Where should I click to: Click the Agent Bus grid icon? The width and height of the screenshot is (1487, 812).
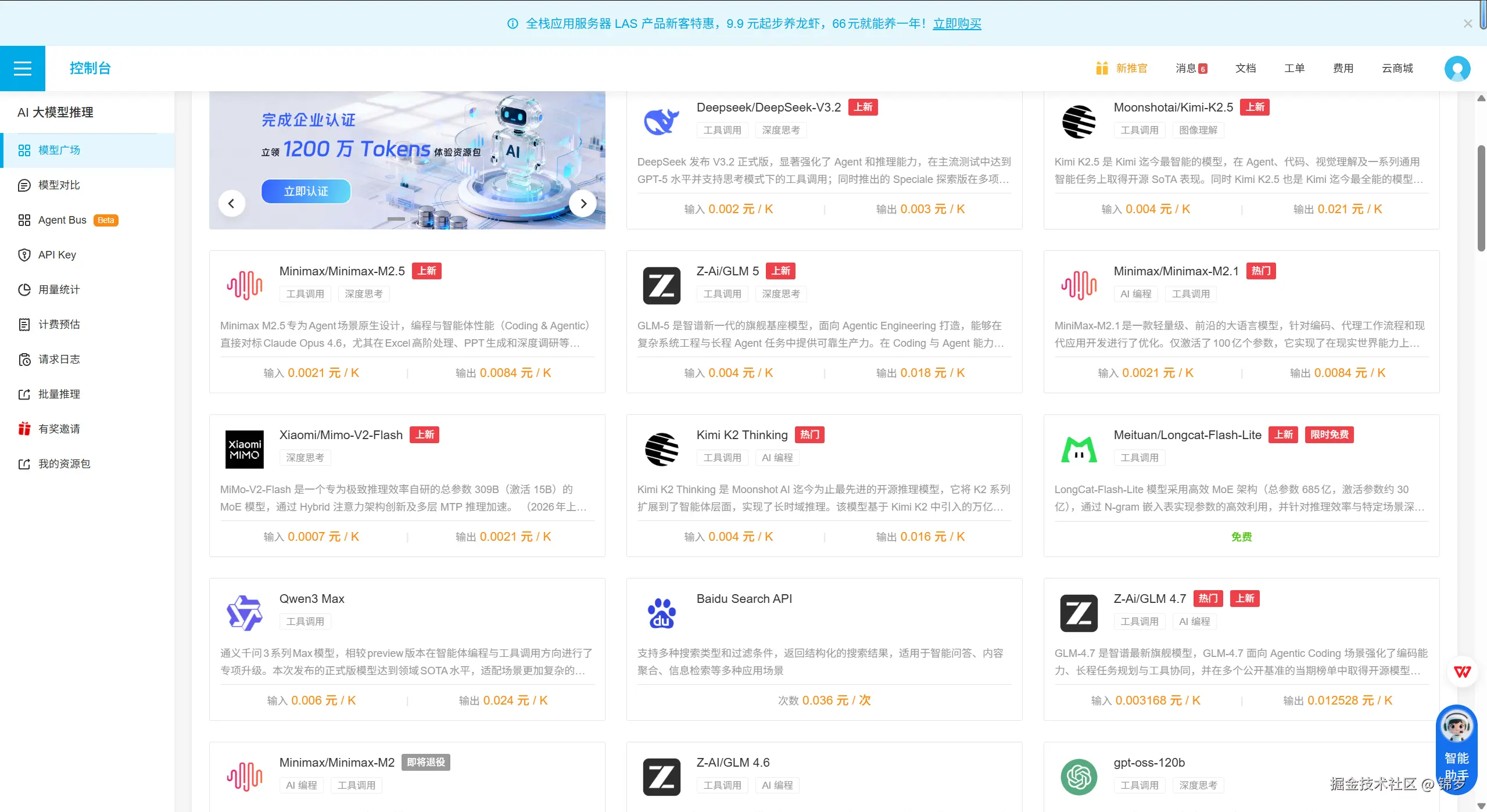(x=24, y=220)
